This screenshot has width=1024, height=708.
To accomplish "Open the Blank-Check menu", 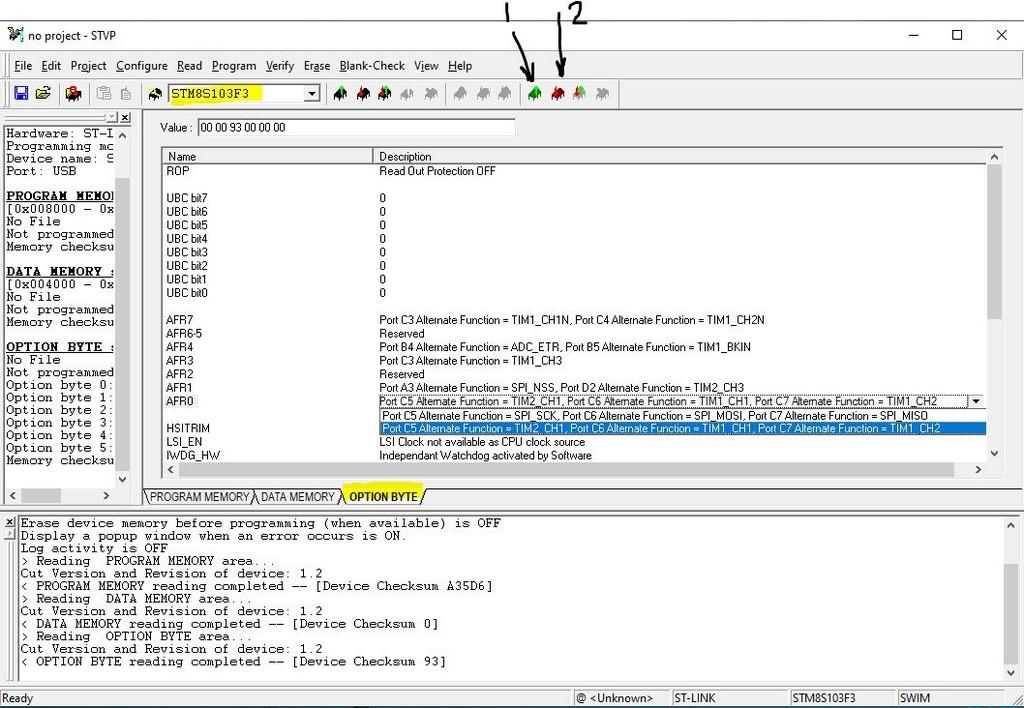I will [x=372, y=66].
